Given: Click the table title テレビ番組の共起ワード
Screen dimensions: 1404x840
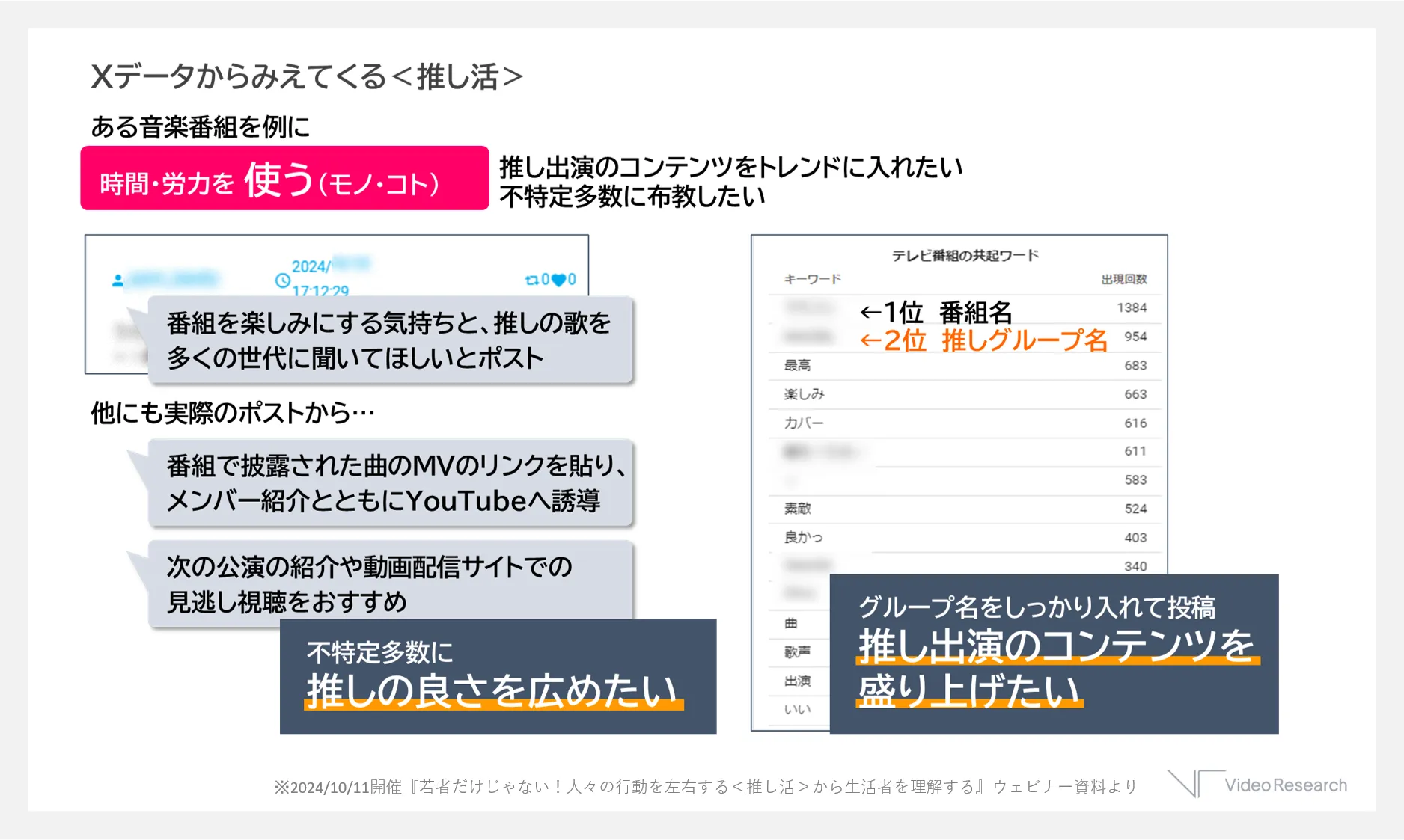Looking at the screenshot, I should pyautogui.click(x=965, y=255).
